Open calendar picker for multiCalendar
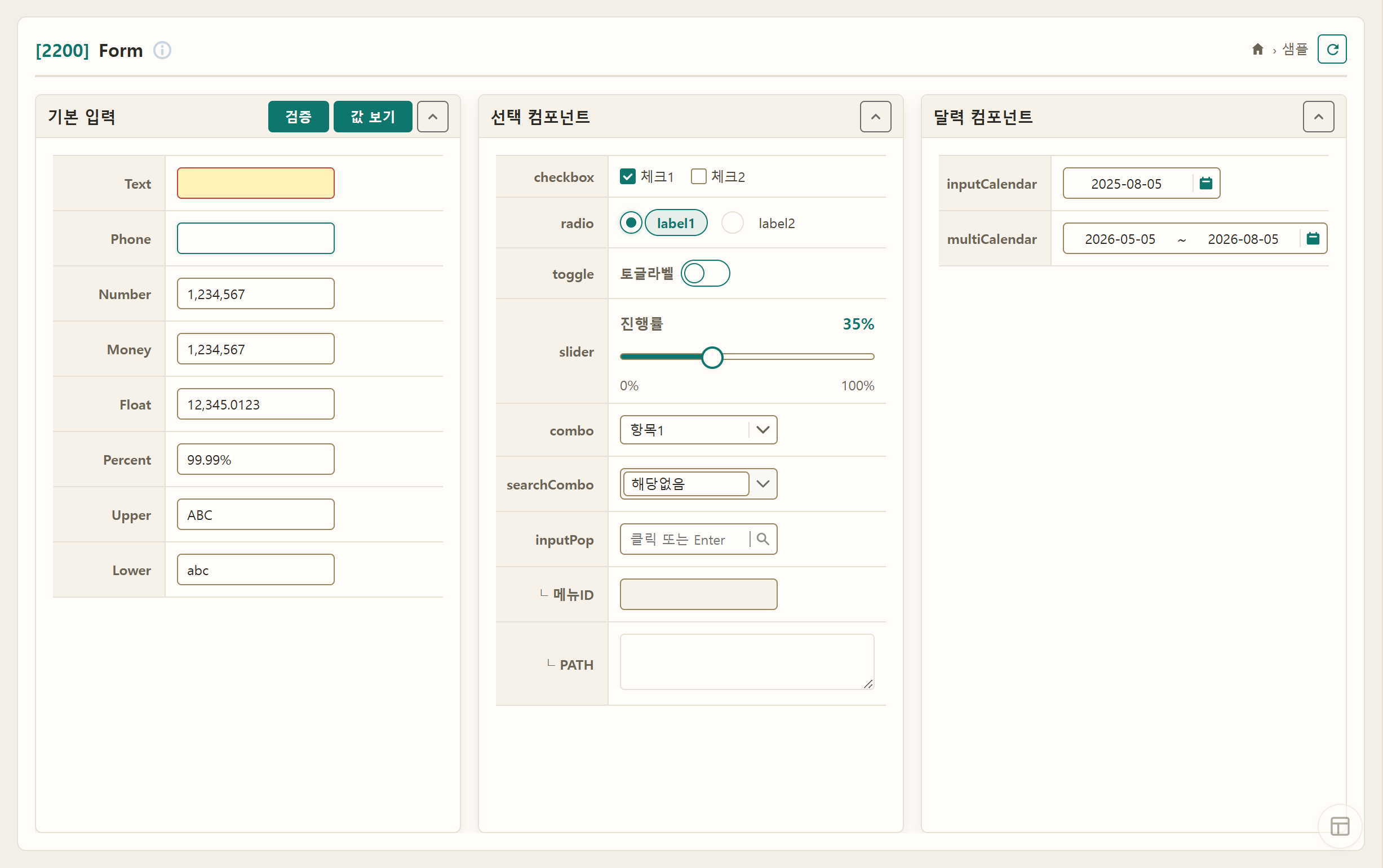This screenshot has height=868, width=1383. (x=1313, y=238)
